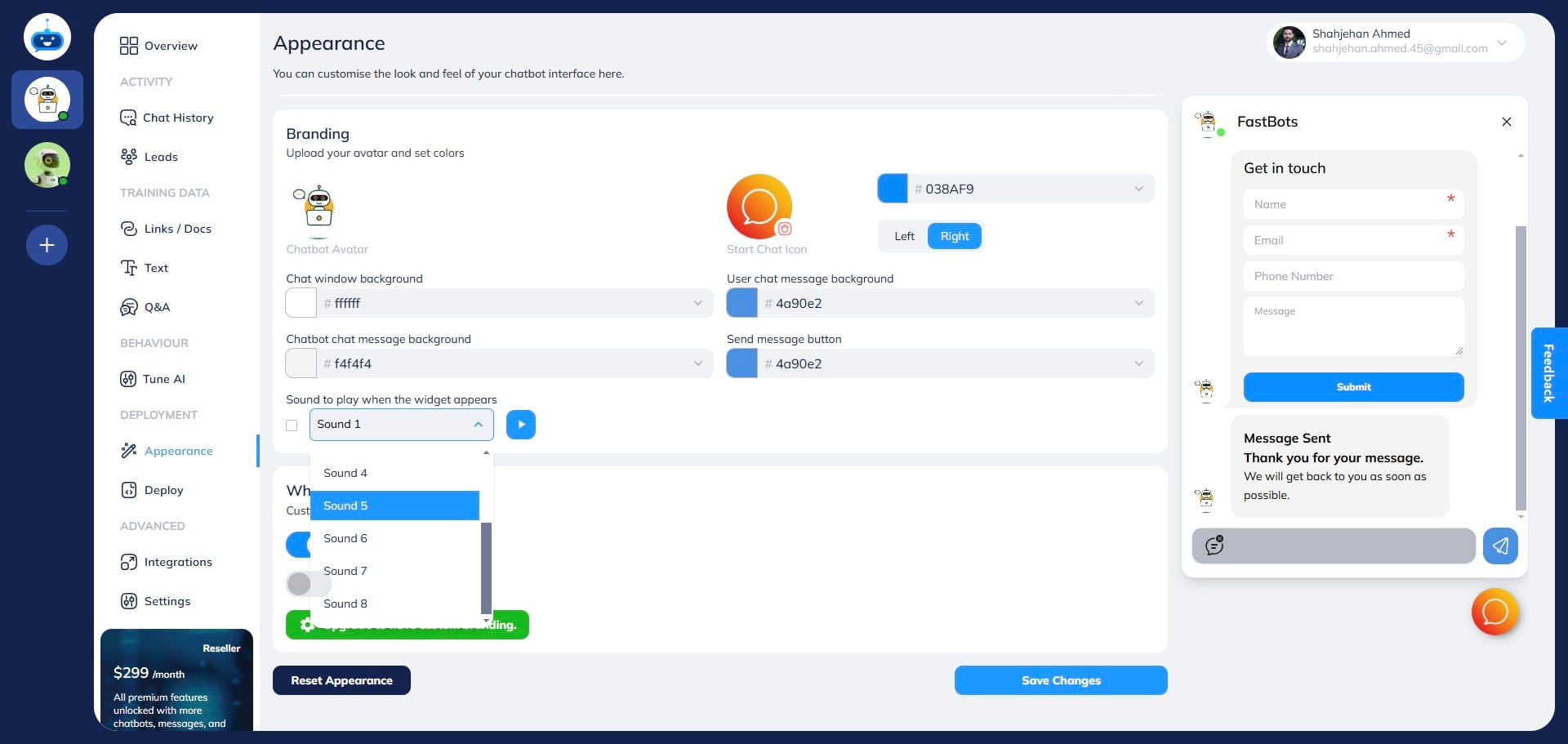This screenshot has width=1568, height=744.
Task: Open the Feedback side tab
Action: pos(1549,373)
